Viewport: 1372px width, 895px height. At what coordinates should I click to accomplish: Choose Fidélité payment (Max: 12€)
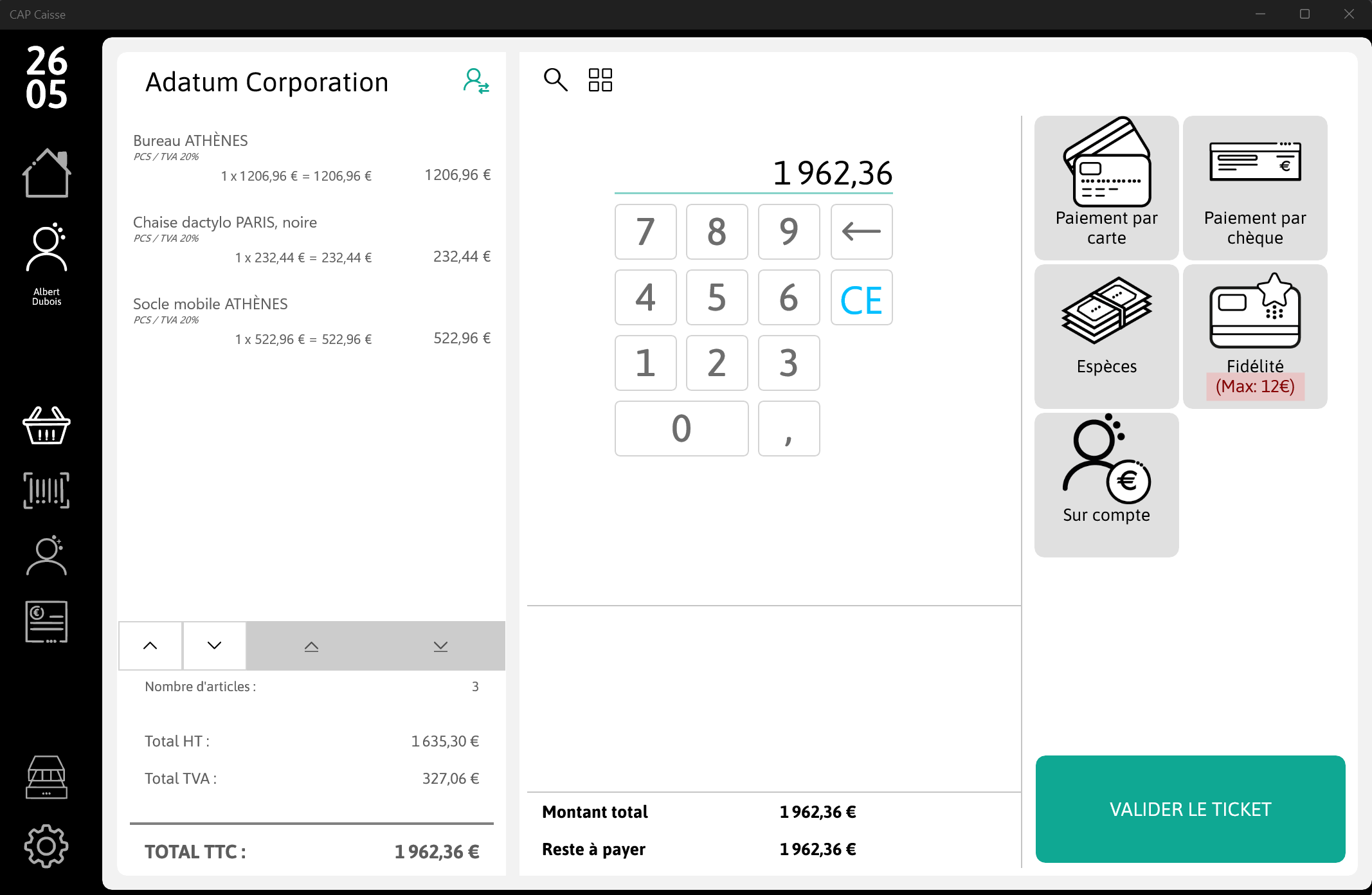click(x=1255, y=336)
